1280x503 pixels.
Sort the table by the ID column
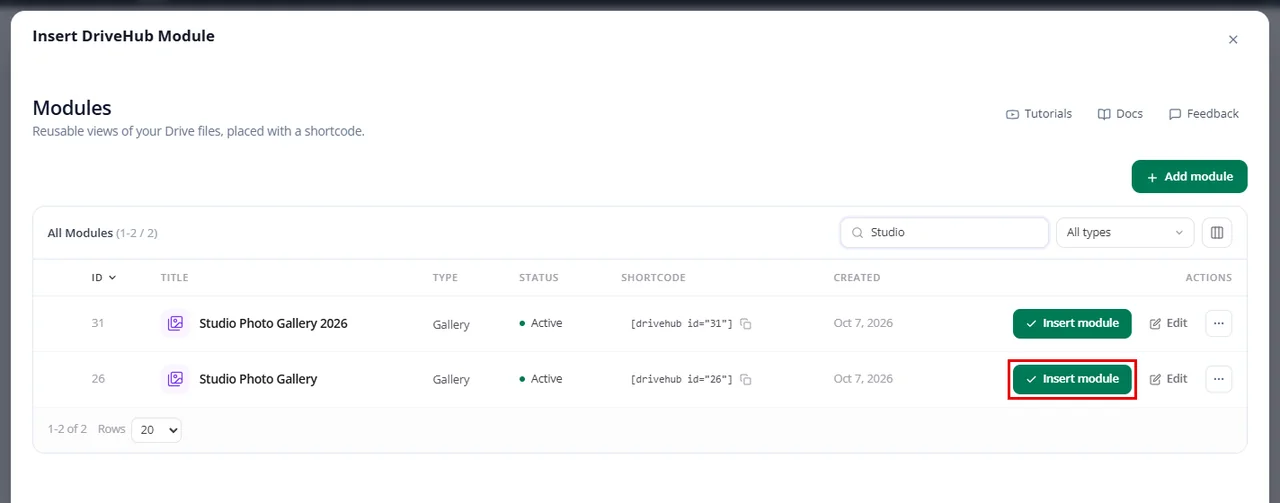tap(104, 277)
